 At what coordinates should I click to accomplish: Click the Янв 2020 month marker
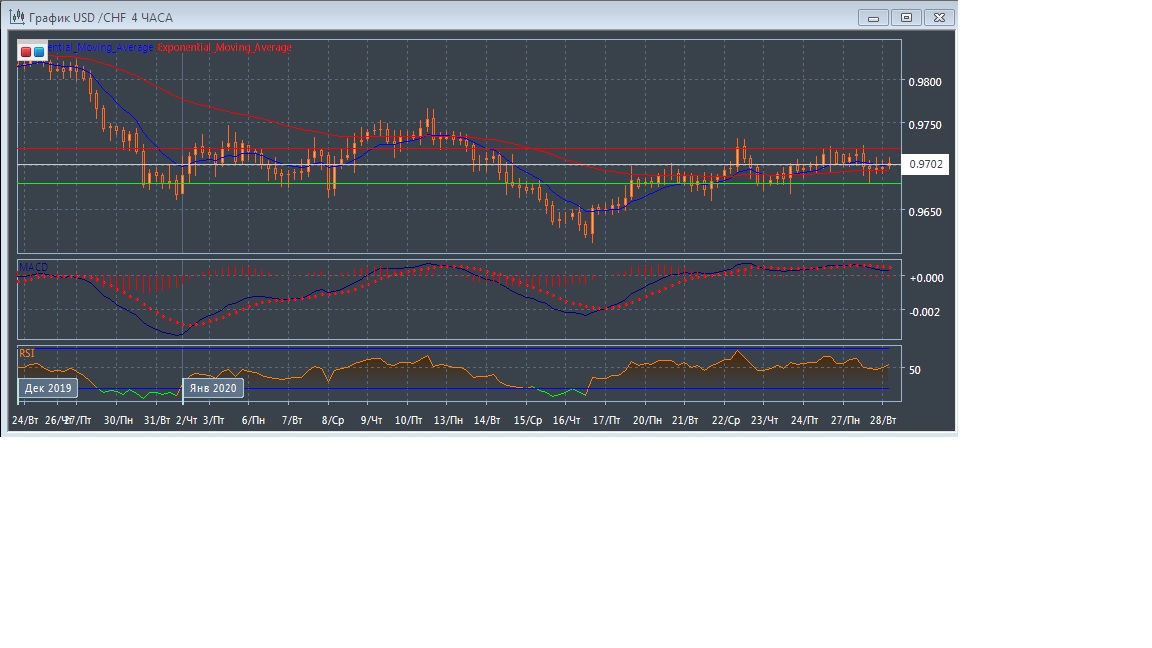click(213, 388)
